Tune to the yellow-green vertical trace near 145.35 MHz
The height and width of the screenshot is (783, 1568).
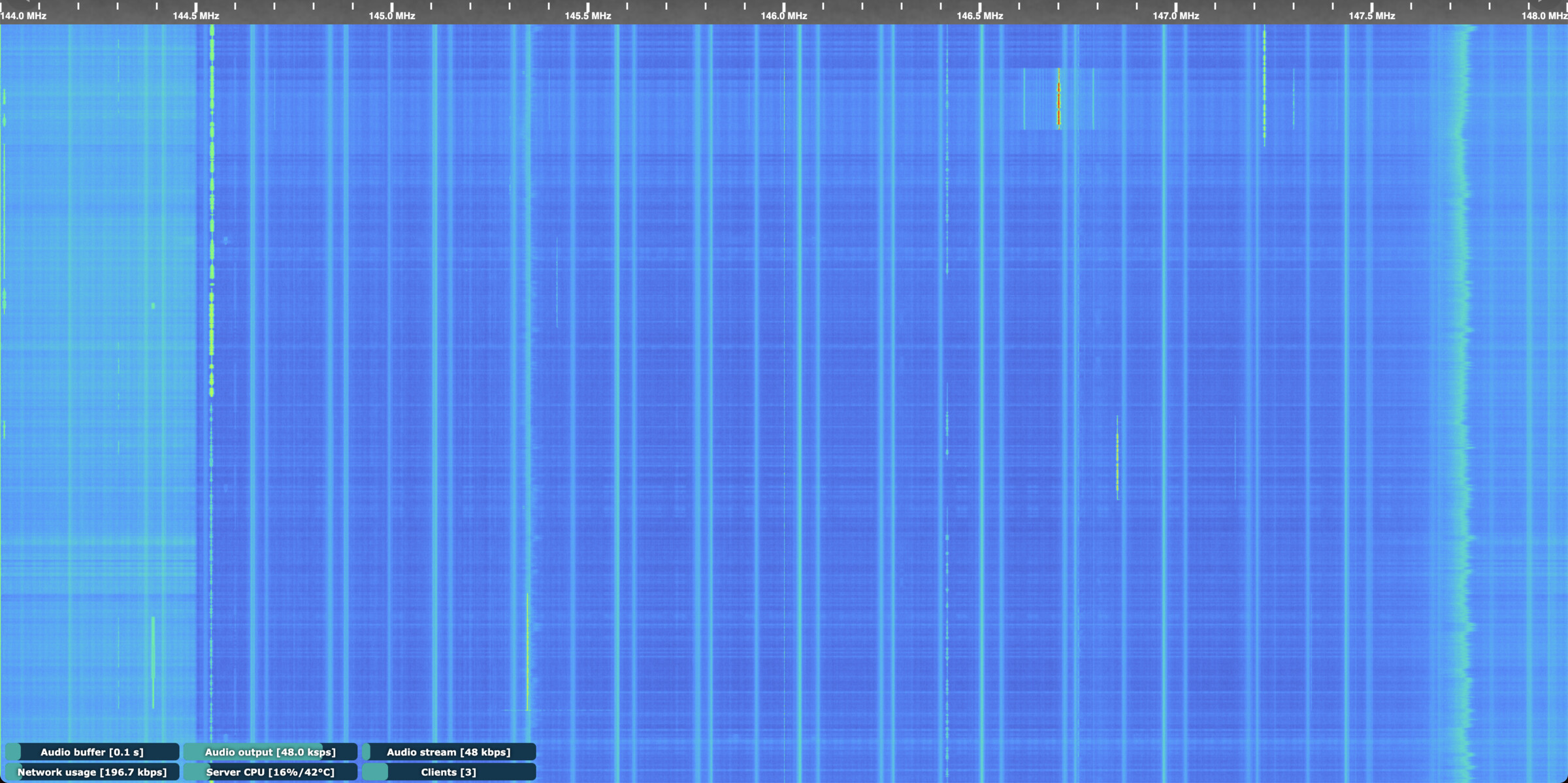click(527, 653)
